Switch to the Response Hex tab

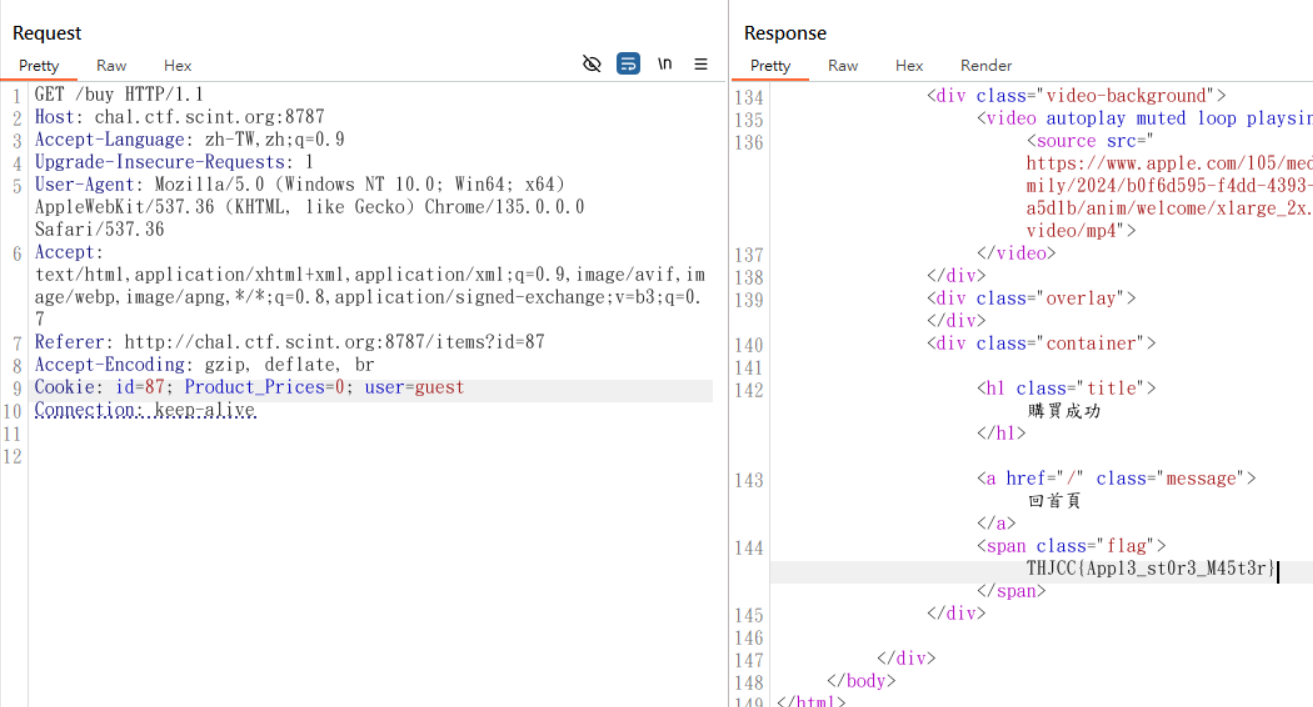(x=909, y=65)
